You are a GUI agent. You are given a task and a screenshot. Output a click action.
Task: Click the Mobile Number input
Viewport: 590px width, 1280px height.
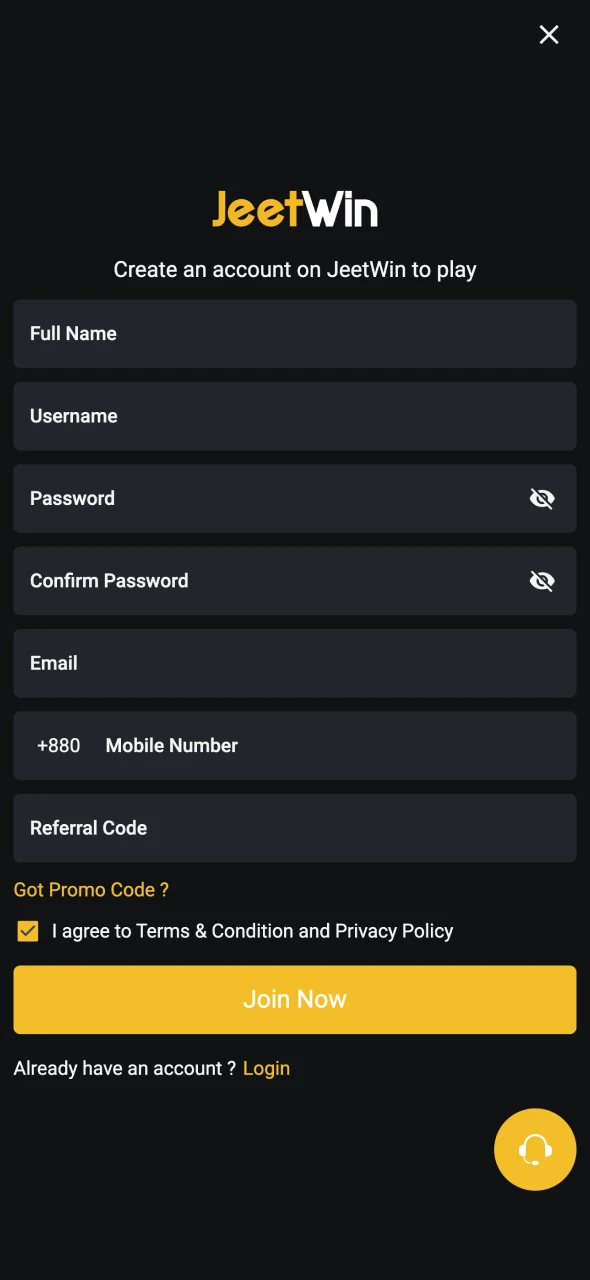[335, 746]
